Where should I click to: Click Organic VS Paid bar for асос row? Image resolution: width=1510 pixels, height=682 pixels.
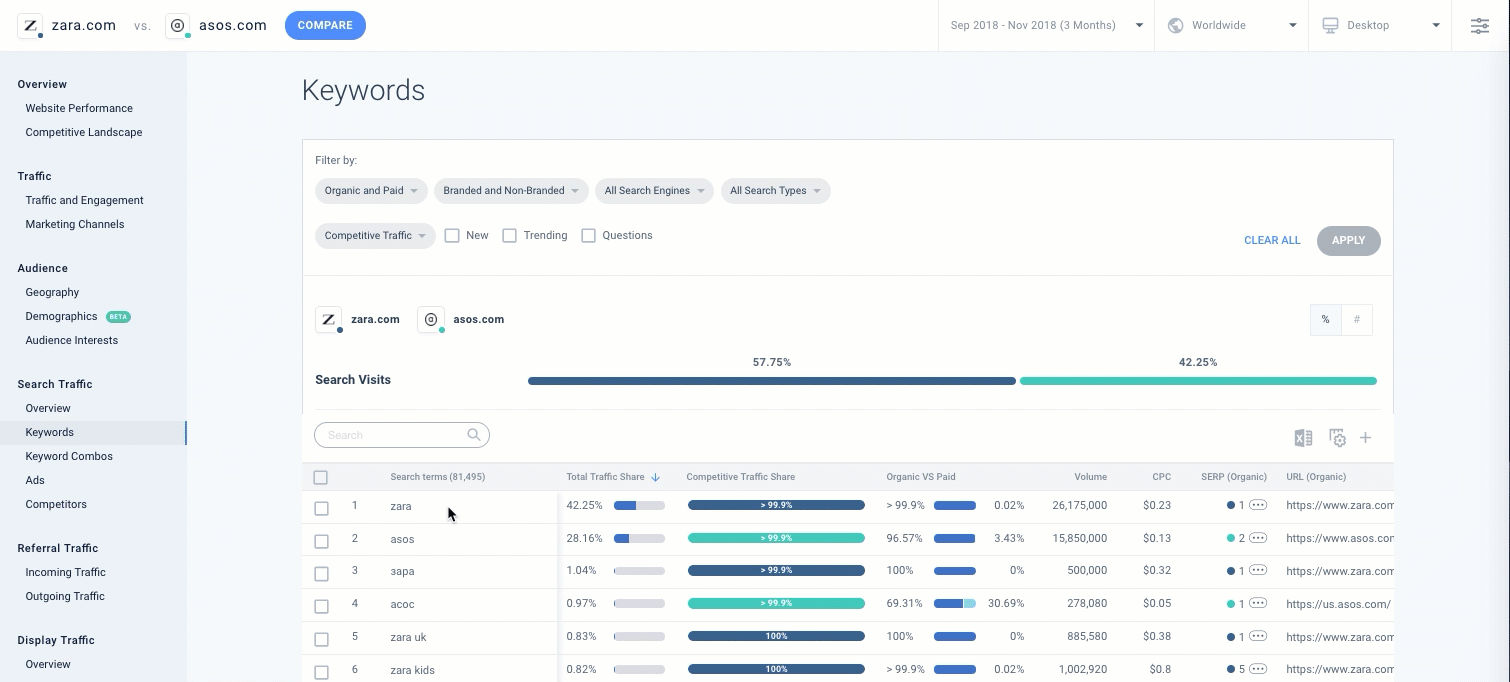click(x=955, y=604)
